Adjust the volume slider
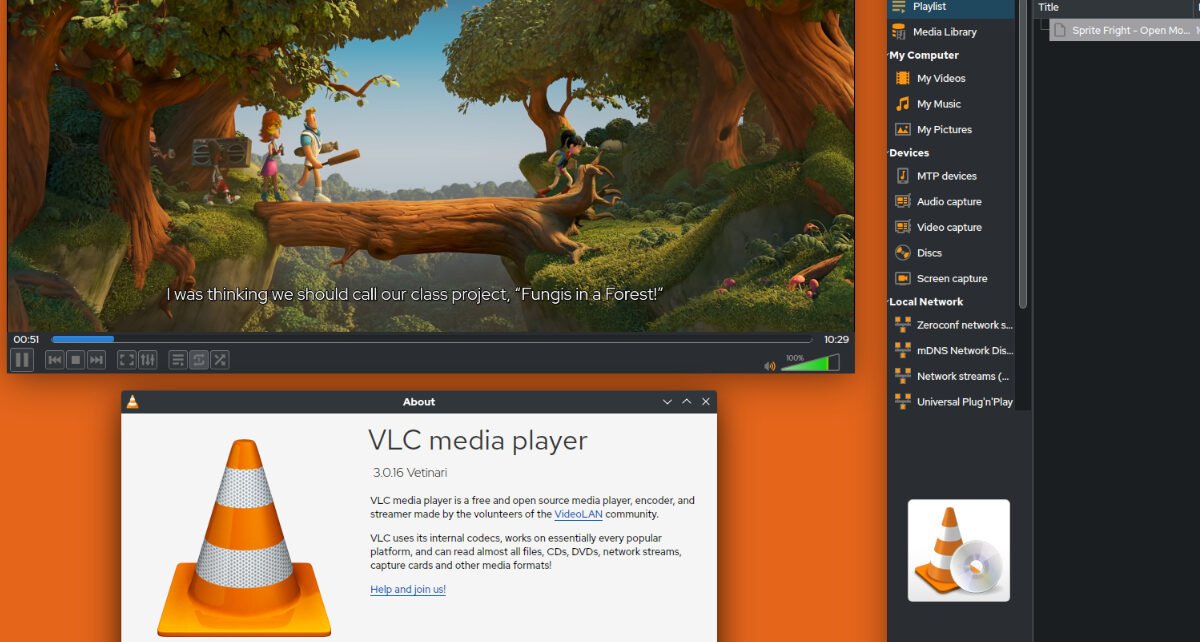The image size is (1200, 642). point(810,363)
